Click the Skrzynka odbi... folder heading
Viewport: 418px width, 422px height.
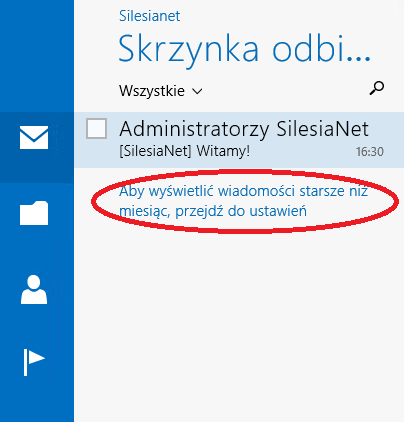click(245, 50)
